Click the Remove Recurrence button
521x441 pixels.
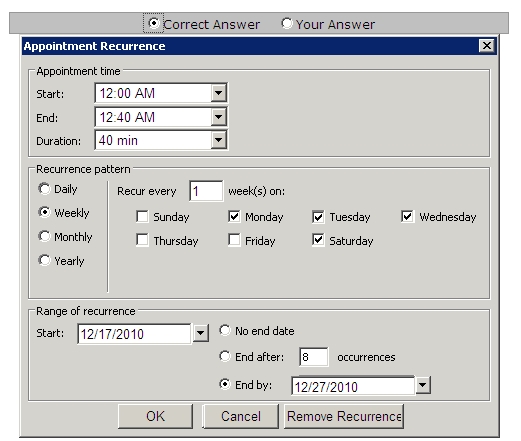(x=344, y=416)
